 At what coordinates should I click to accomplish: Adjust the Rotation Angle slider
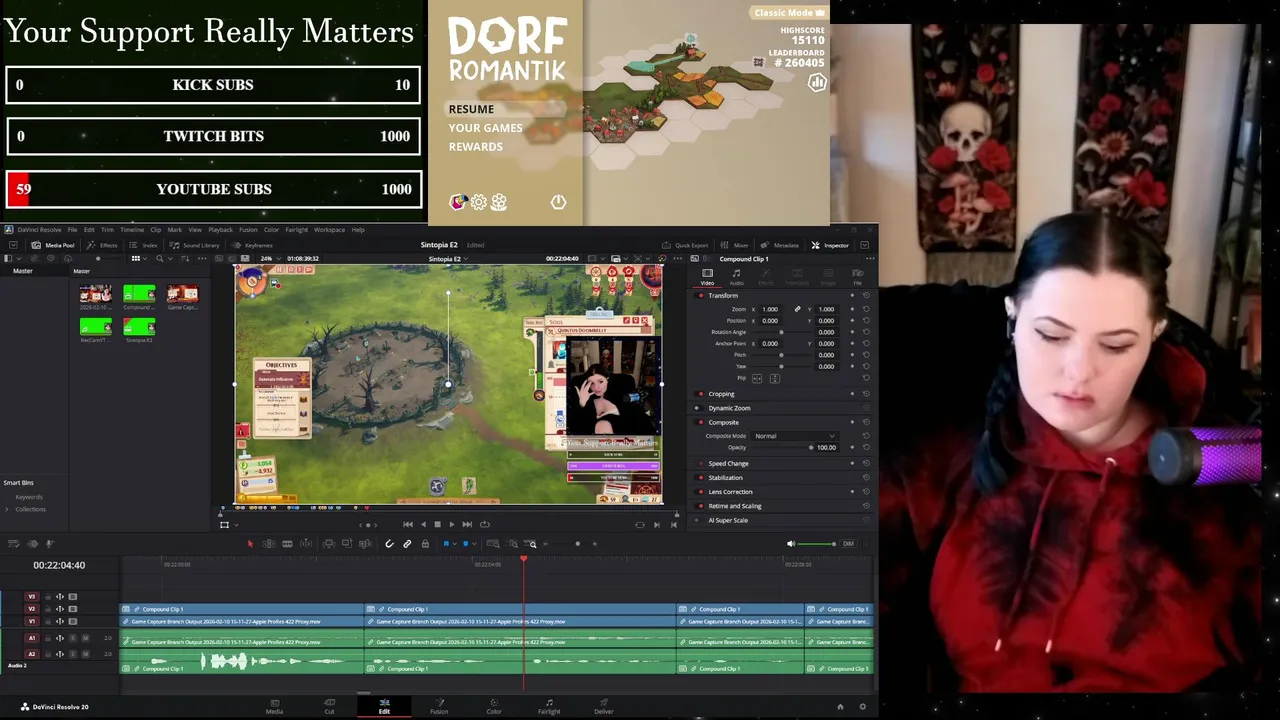[x=781, y=332]
